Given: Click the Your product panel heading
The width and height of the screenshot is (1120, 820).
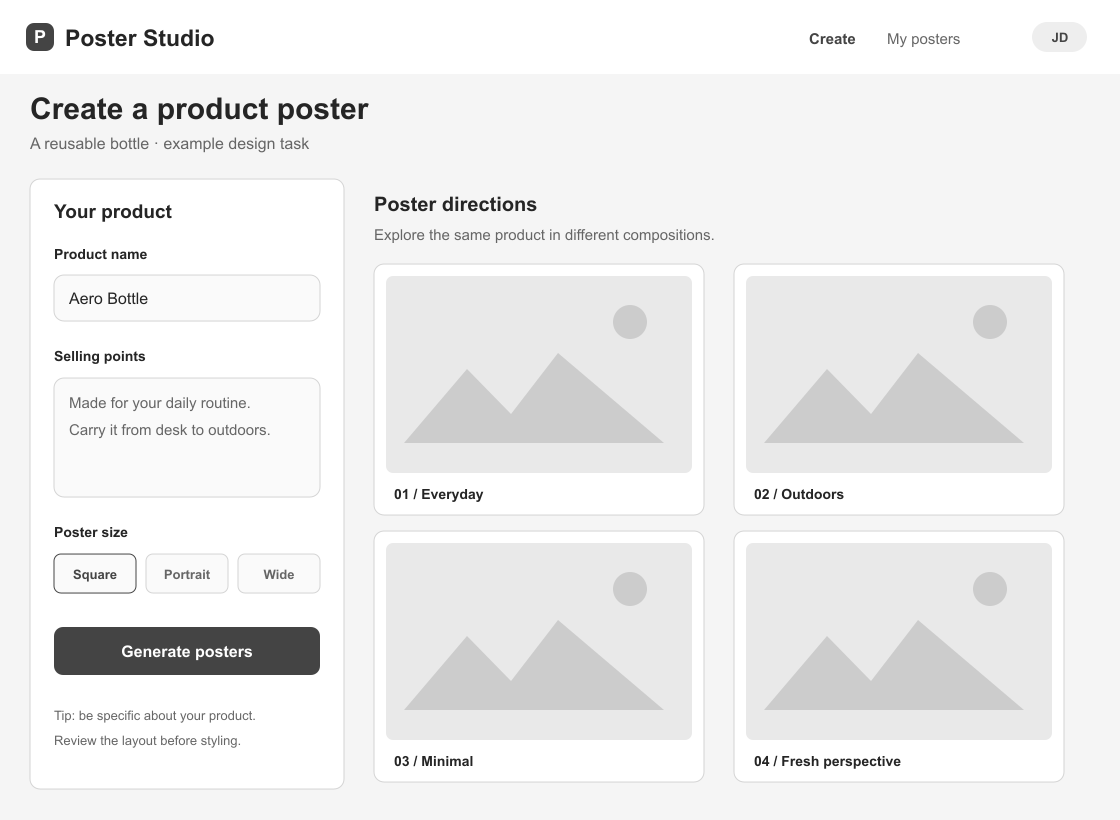Looking at the screenshot, I should coord(113,211).
